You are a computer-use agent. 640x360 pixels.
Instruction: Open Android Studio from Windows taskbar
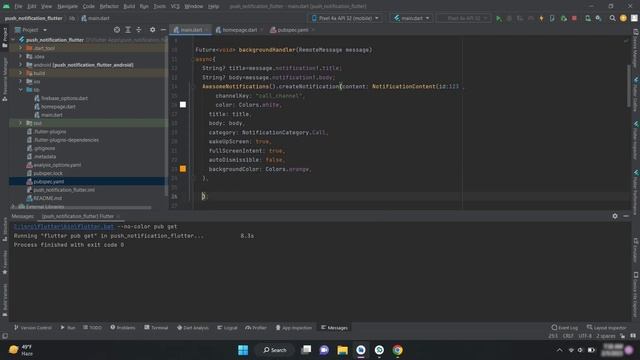361,350
